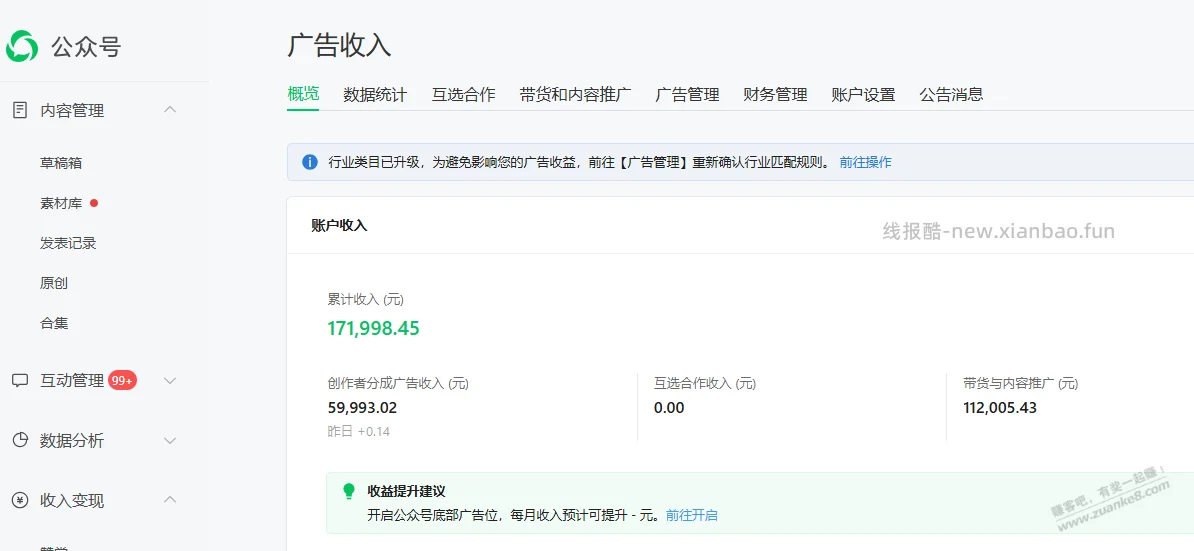Collapse the 内容管理 section chevron
Image resolution: width=1194 pixels, height=551 pixels.
click(171, 110)
